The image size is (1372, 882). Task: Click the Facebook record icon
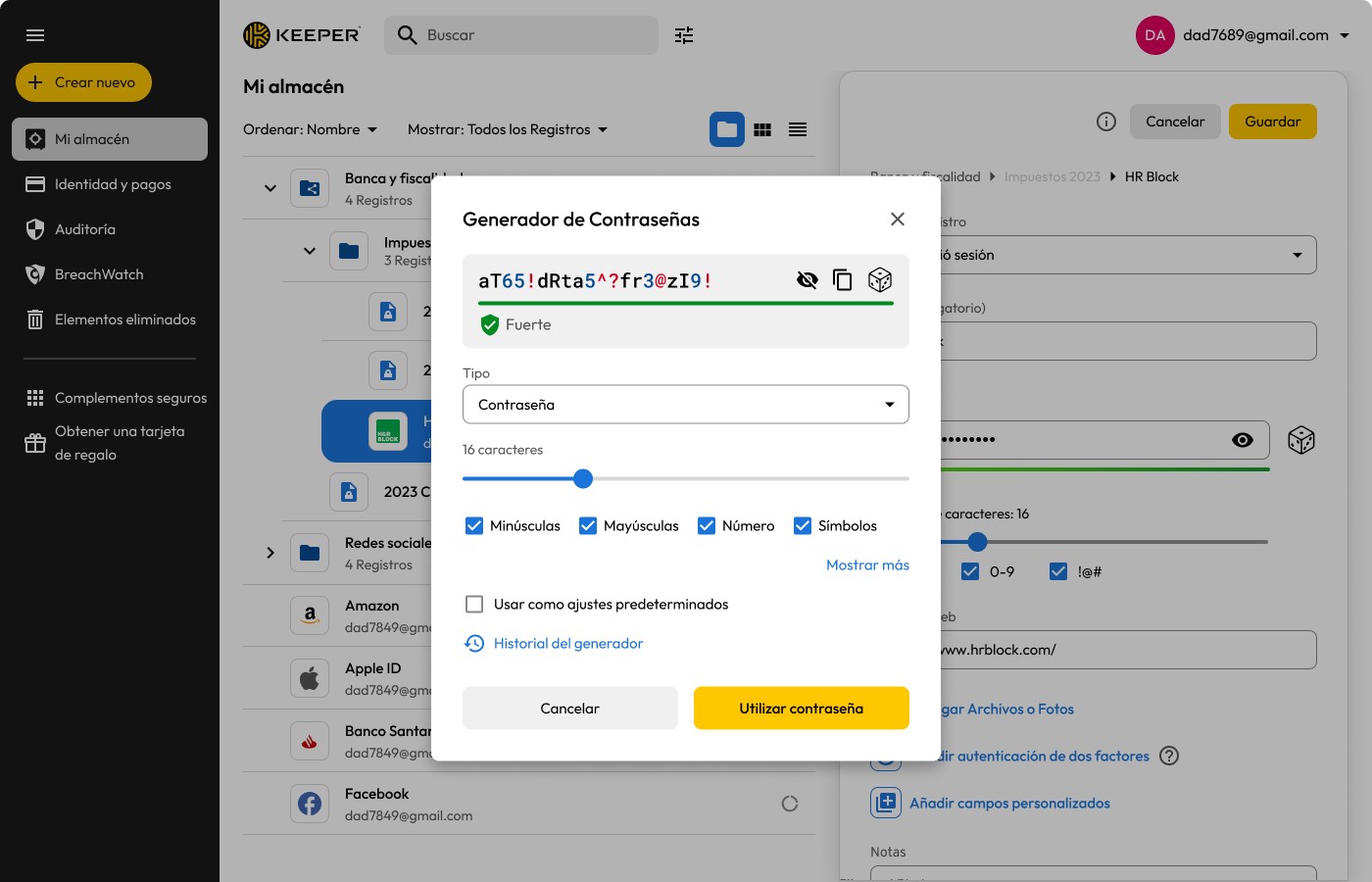pos(310,804)
